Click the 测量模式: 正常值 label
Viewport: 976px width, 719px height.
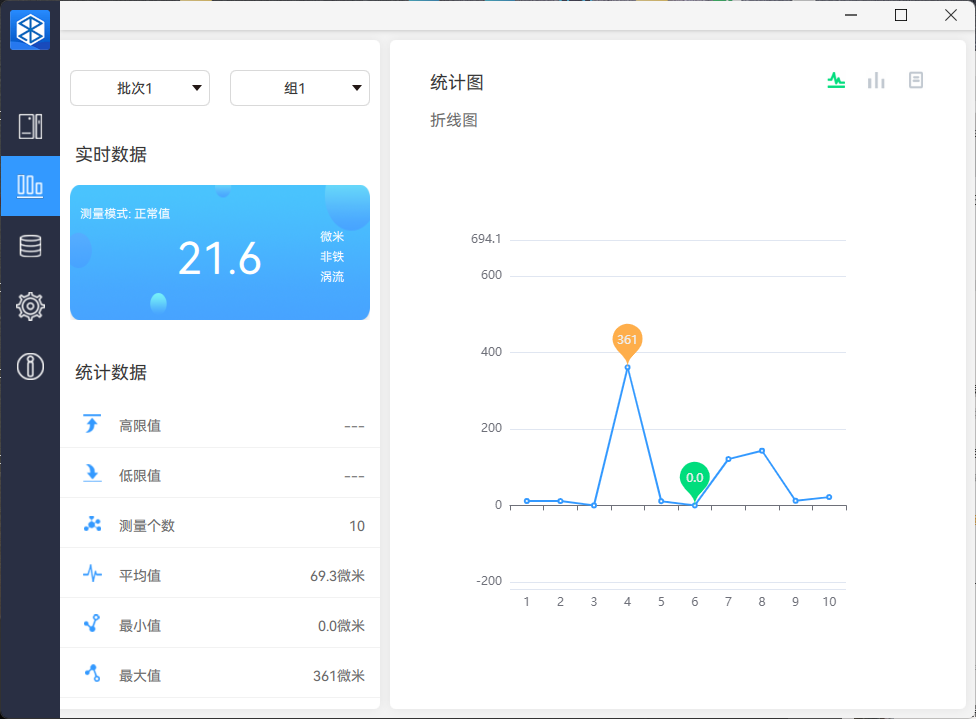[x=125, y=214]
